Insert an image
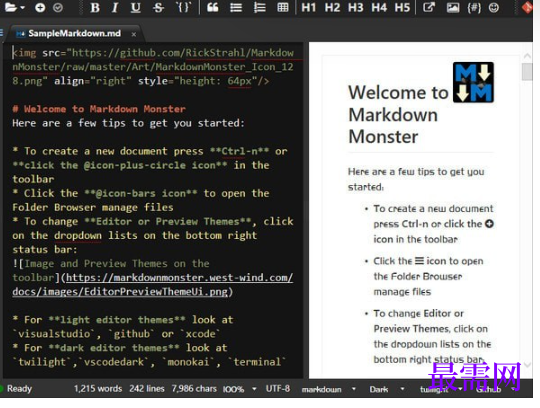This screenshot has width=540, height=408. [x=453, y=8]
